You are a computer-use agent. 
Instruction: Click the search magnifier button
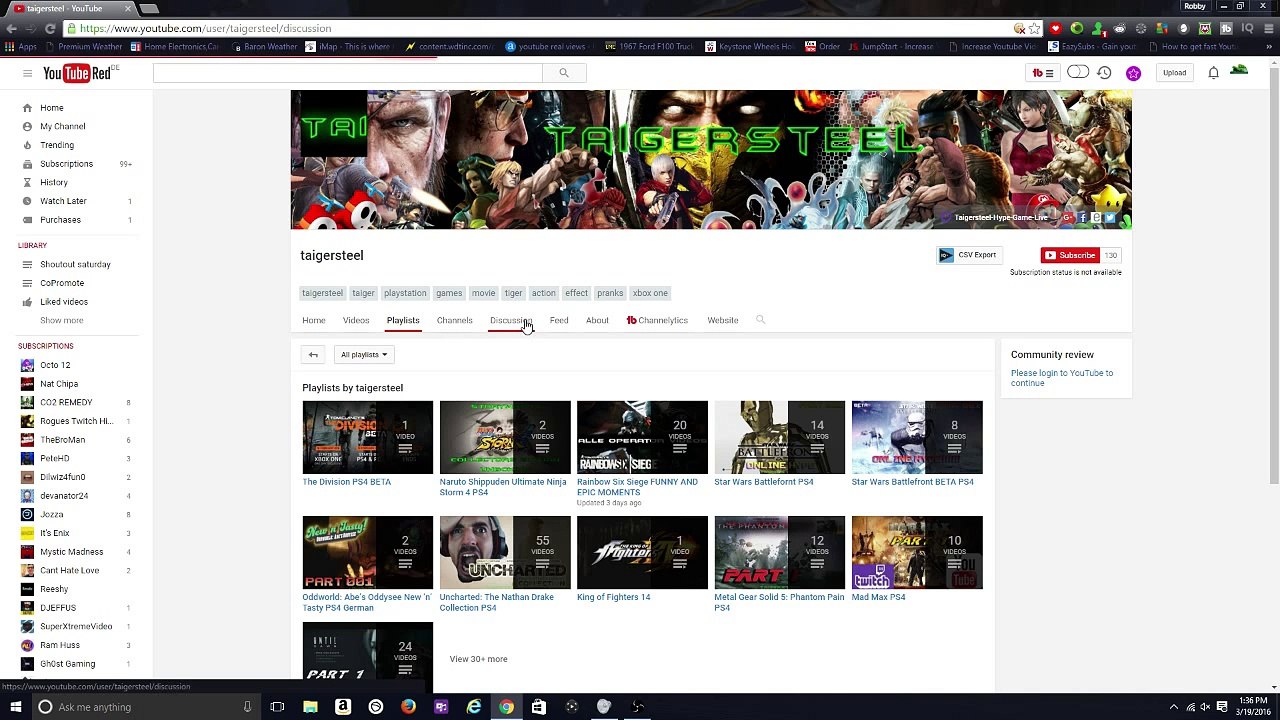[564, 73]
